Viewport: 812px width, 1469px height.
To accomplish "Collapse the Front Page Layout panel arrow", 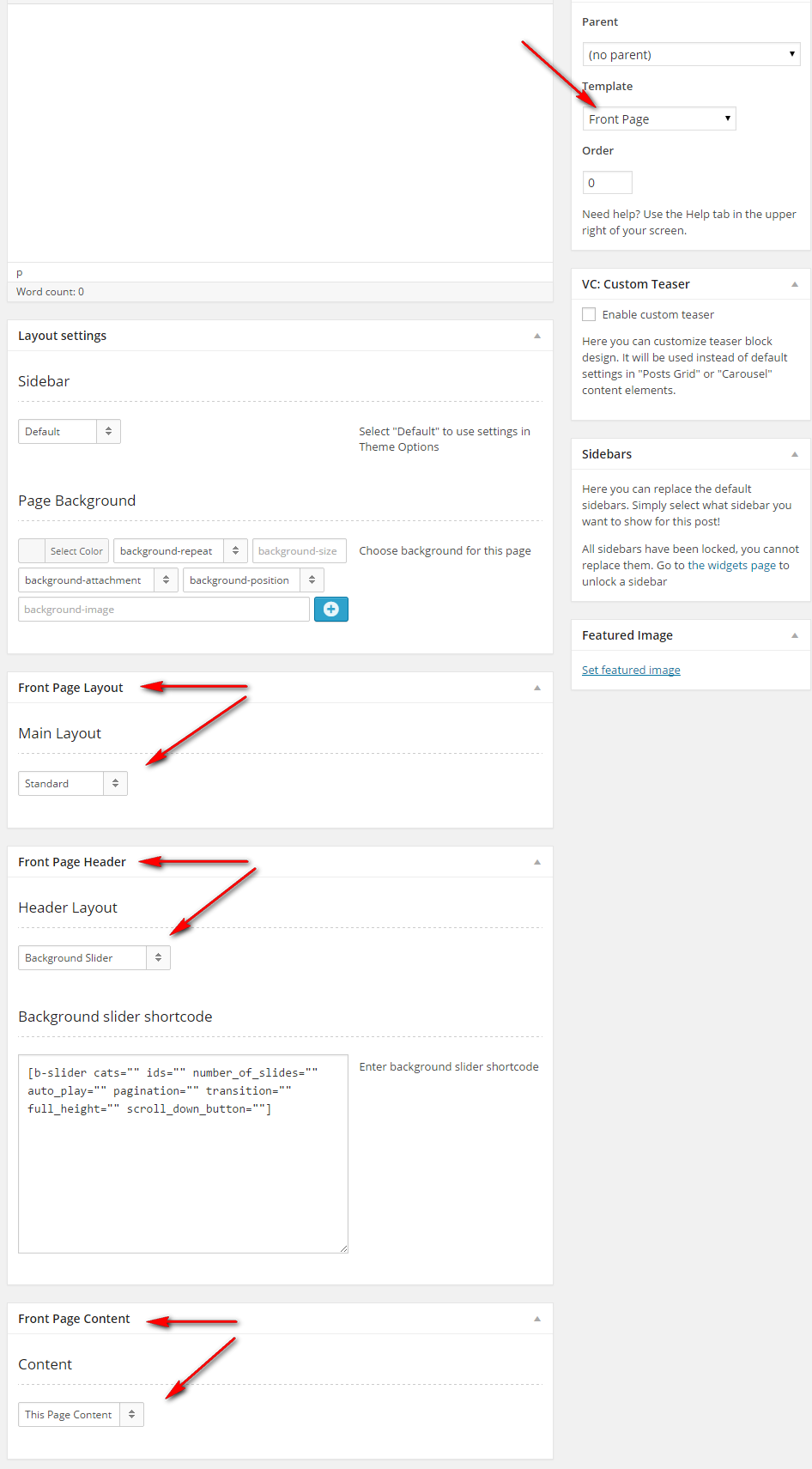I will click(537, 688).
